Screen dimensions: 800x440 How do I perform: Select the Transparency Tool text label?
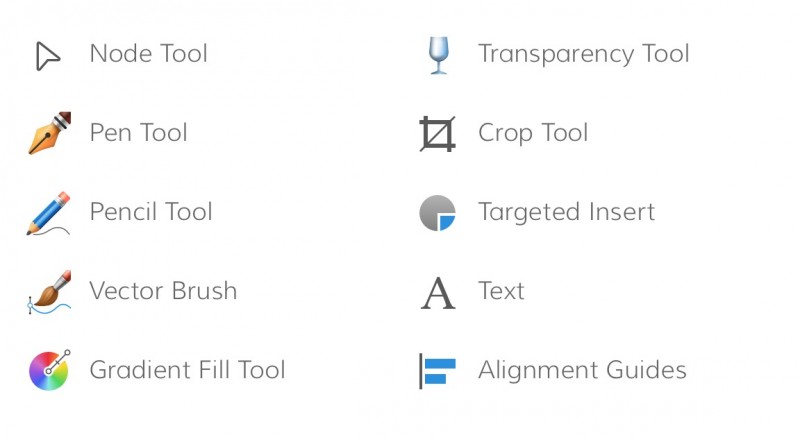[x=584, y=54]
